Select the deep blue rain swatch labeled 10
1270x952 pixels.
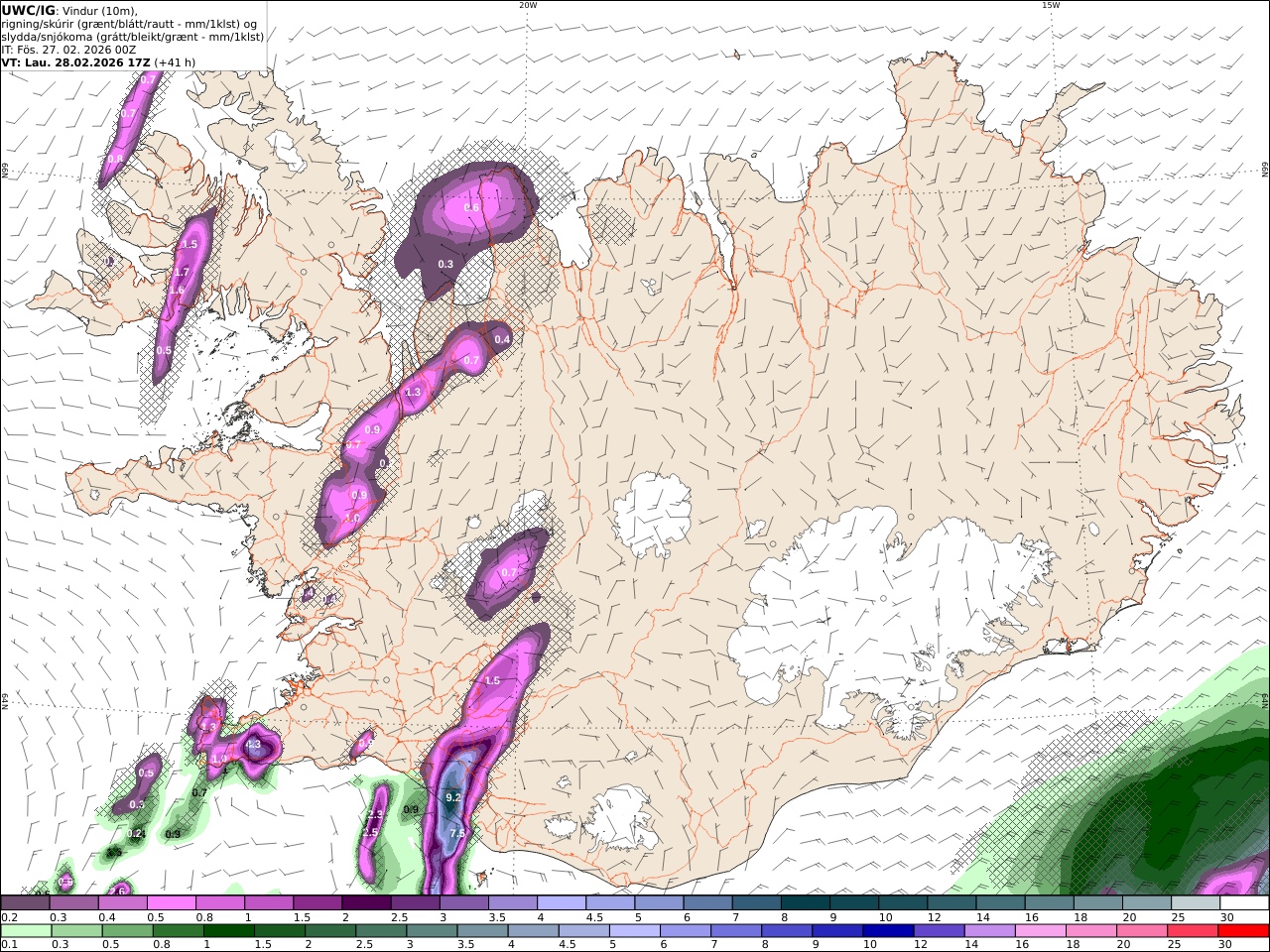pyautogui.click(x=889, y=931)
